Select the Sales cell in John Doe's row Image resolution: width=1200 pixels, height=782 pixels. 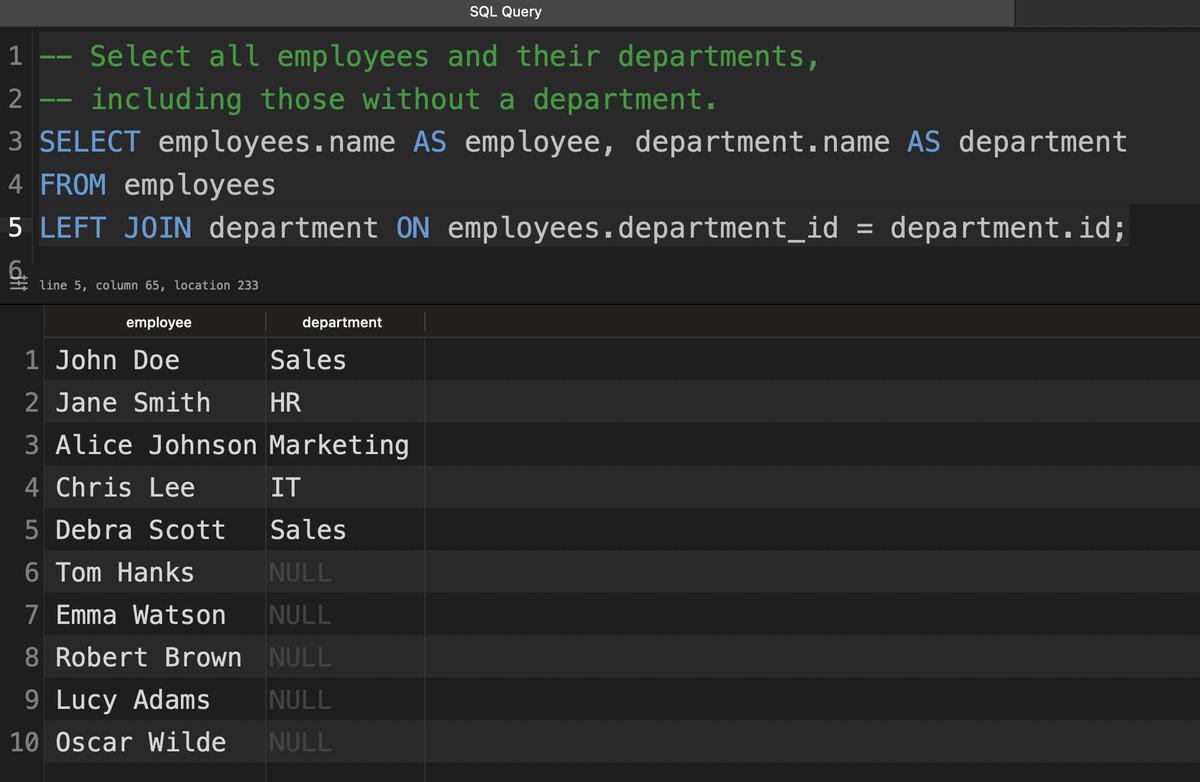[x=346, y=360]
